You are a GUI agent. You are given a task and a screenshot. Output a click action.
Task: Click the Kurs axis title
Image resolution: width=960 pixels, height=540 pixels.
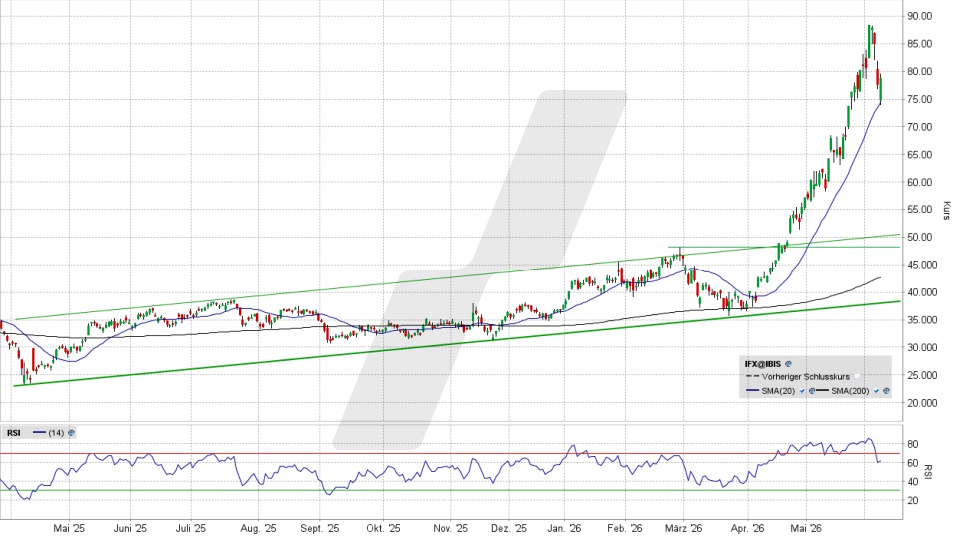click(x=947, y=211)
